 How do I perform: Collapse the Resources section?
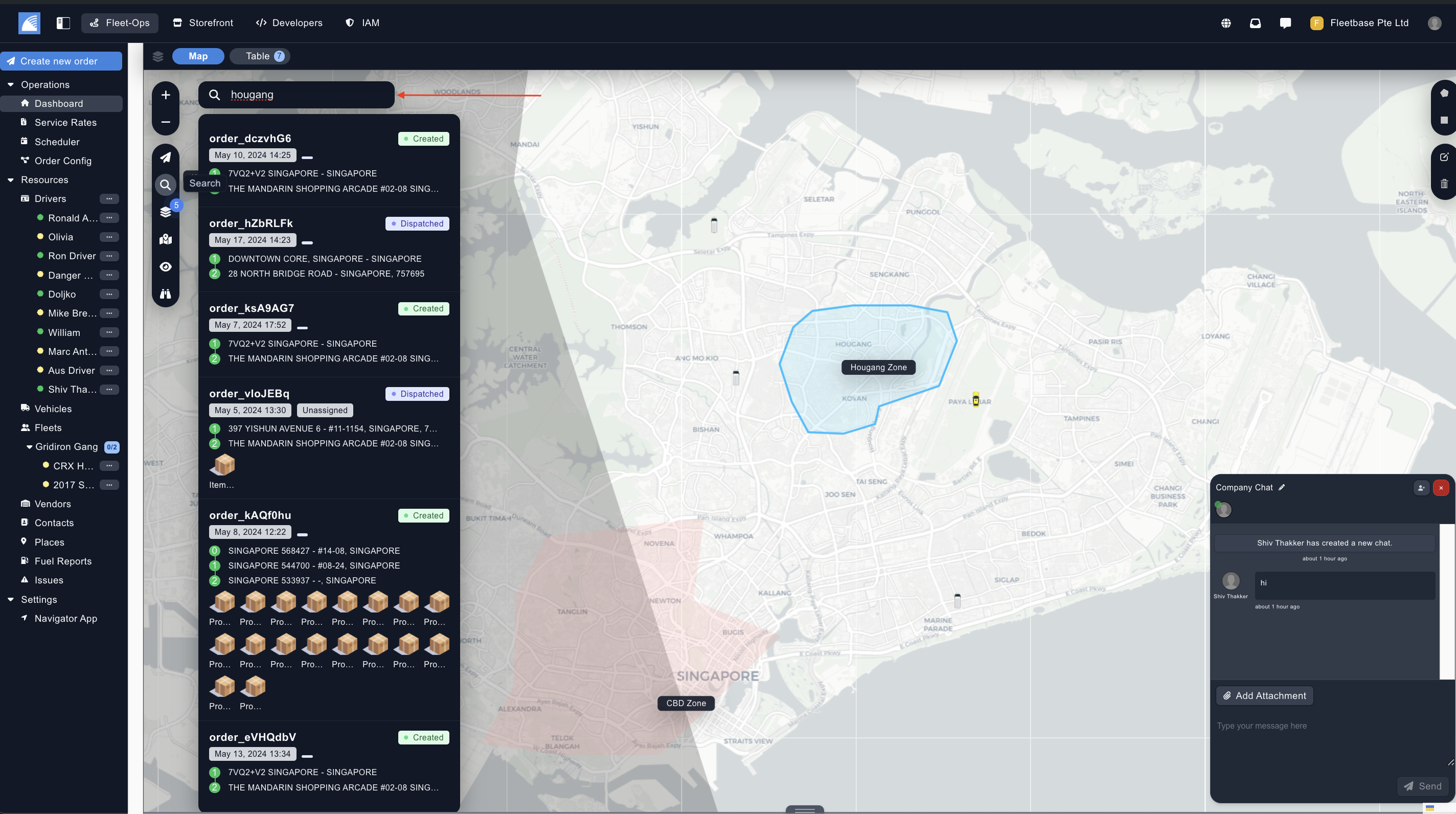[x=11, y=180]
